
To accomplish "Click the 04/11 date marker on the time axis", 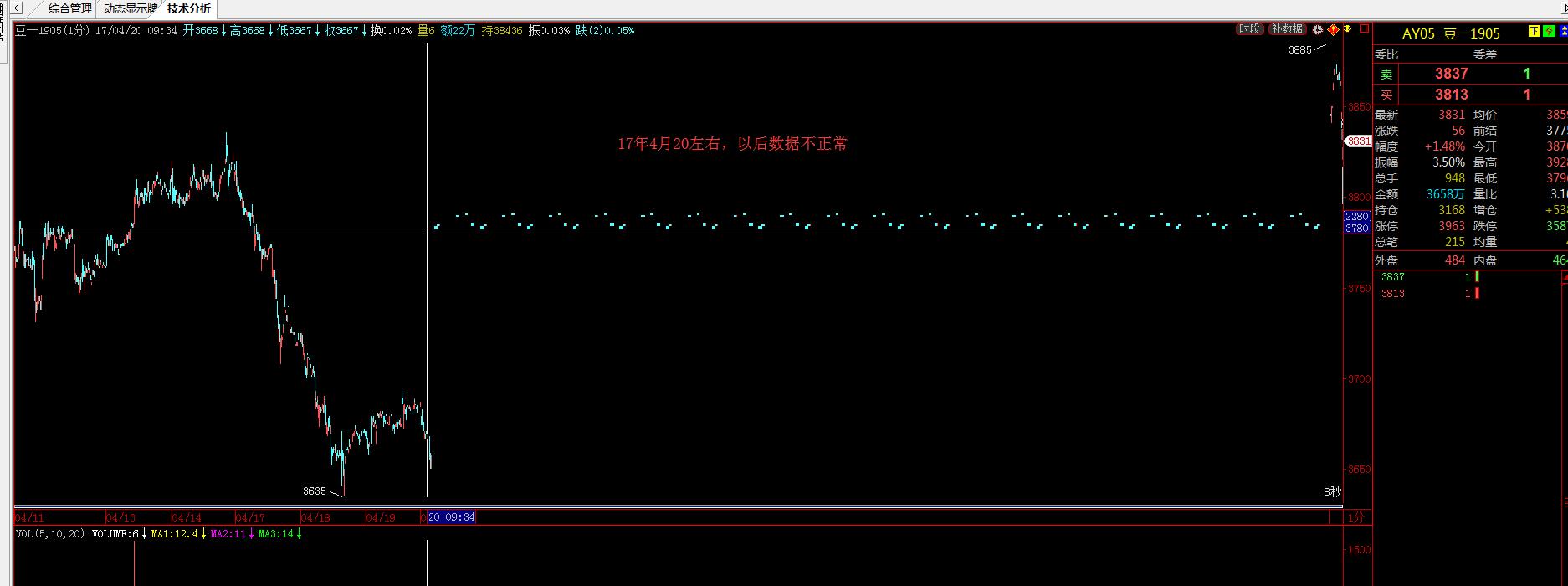I will [x=28, y=517].
